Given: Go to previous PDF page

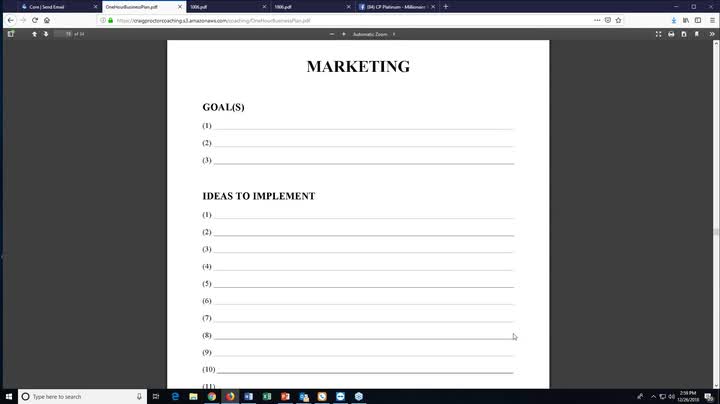Looking at the screenshot, I should coord(35,34).
